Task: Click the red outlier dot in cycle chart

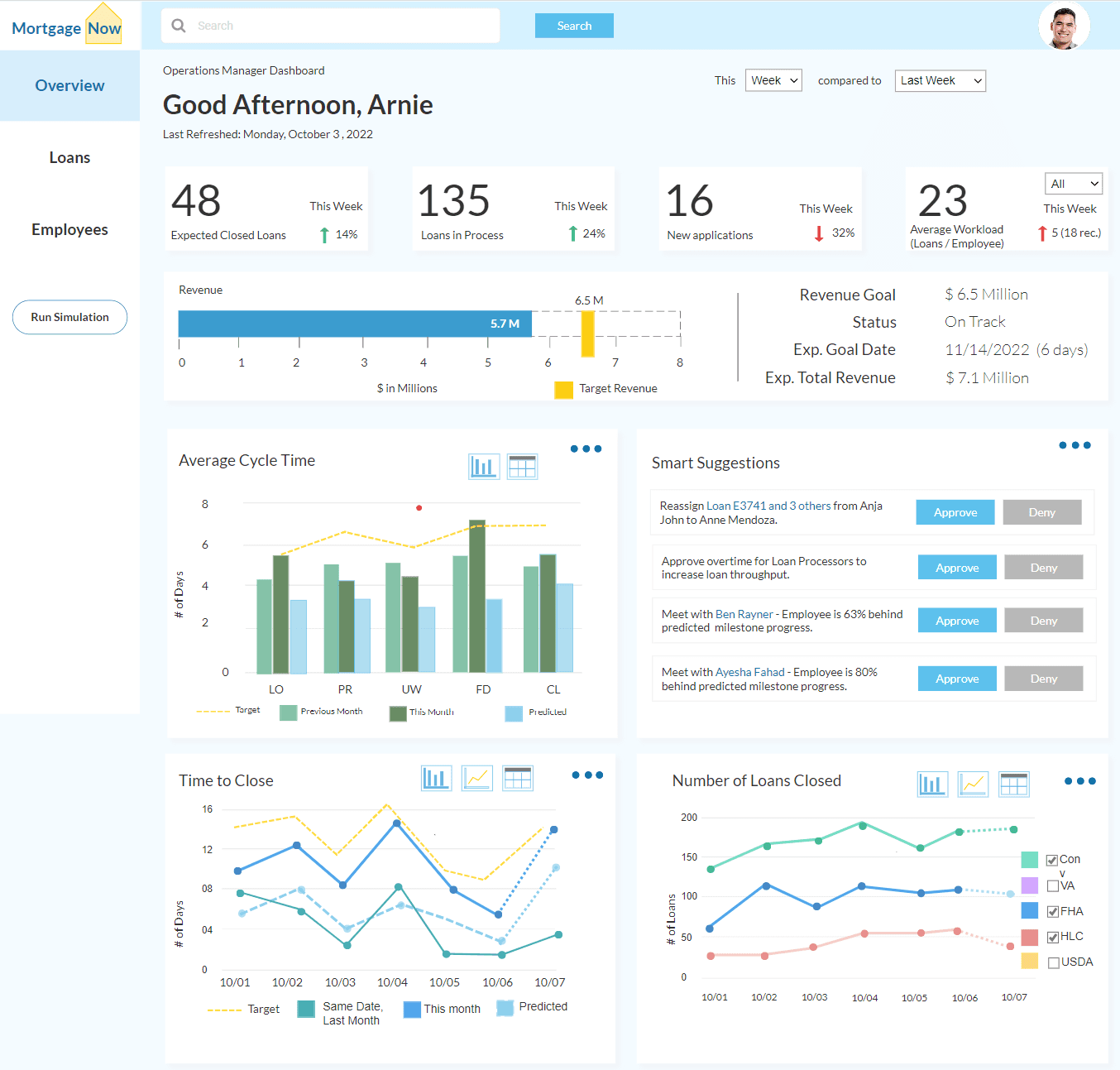Action: [419, 508]
